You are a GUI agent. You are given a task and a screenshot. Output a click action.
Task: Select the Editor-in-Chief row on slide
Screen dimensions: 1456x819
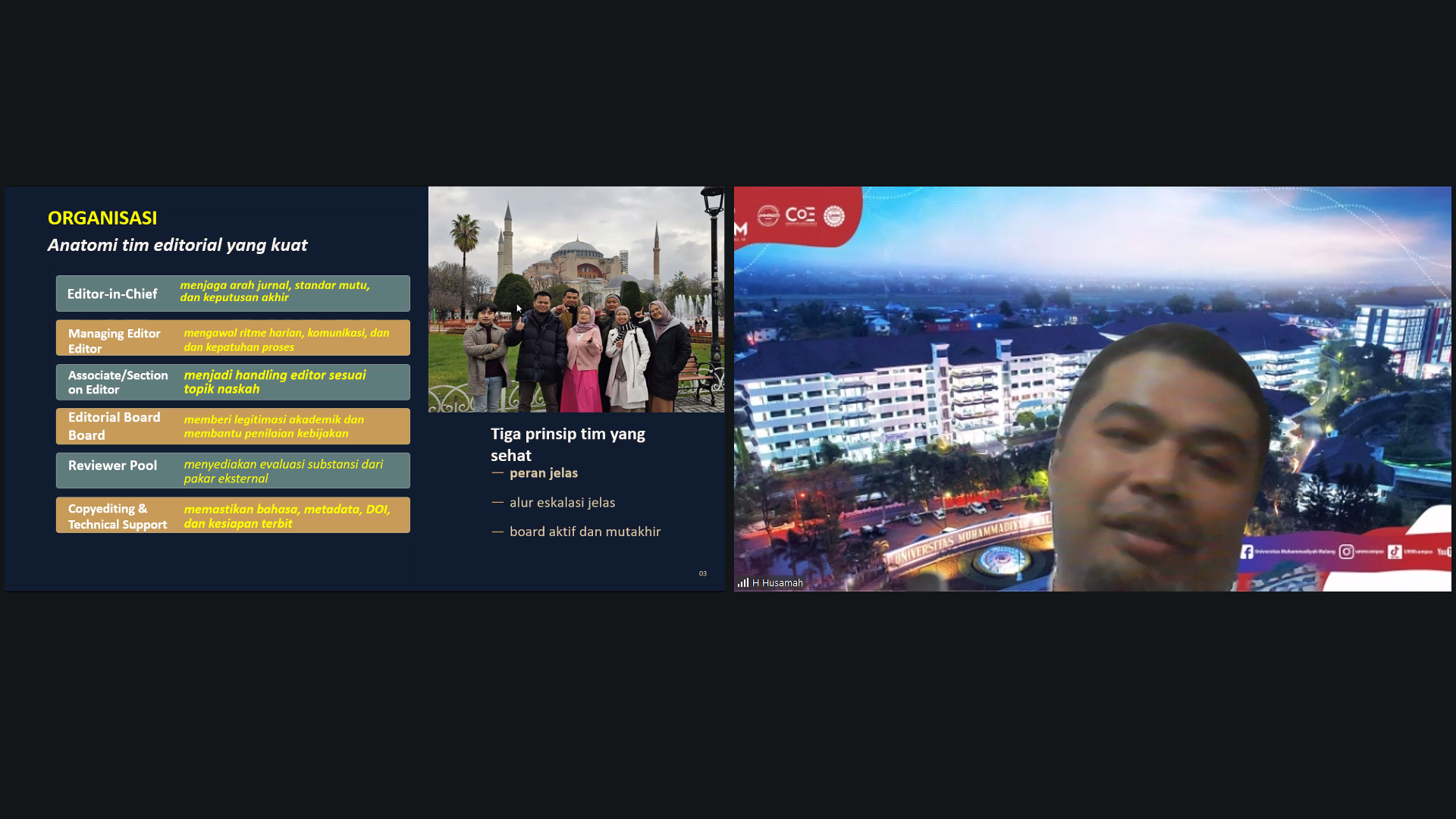pyautogui.click(x=233, y=293)
